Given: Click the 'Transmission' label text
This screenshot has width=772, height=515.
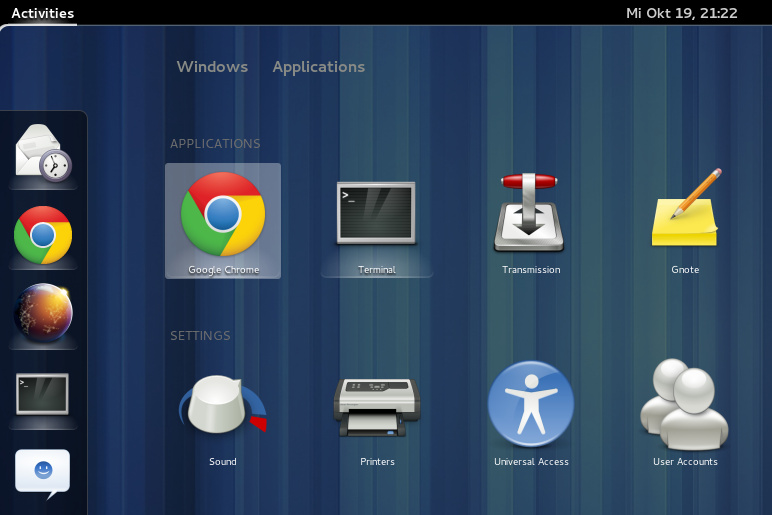Looking at the screenshot, I should pyautogui.click(x=531, y=270).
